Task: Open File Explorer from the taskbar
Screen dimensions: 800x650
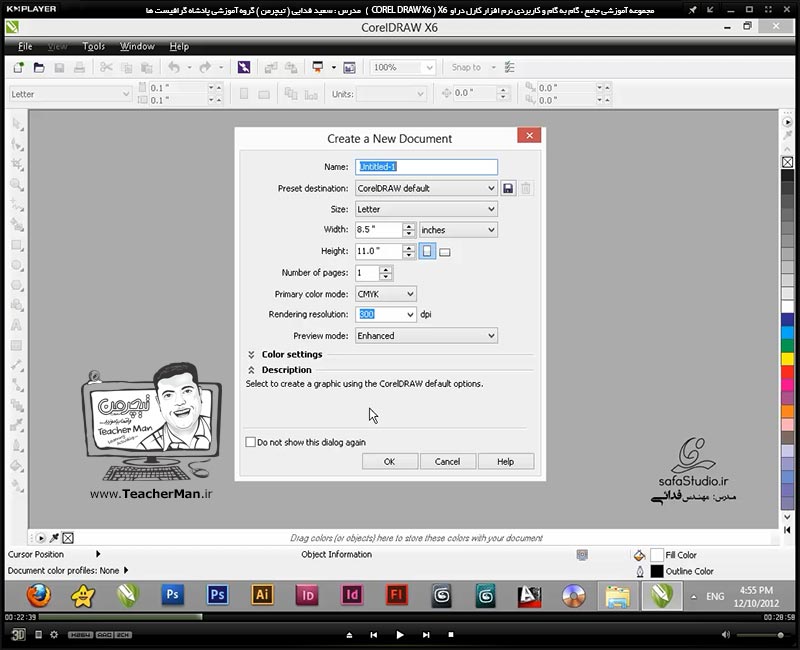Action: click(x=617, y=596)
